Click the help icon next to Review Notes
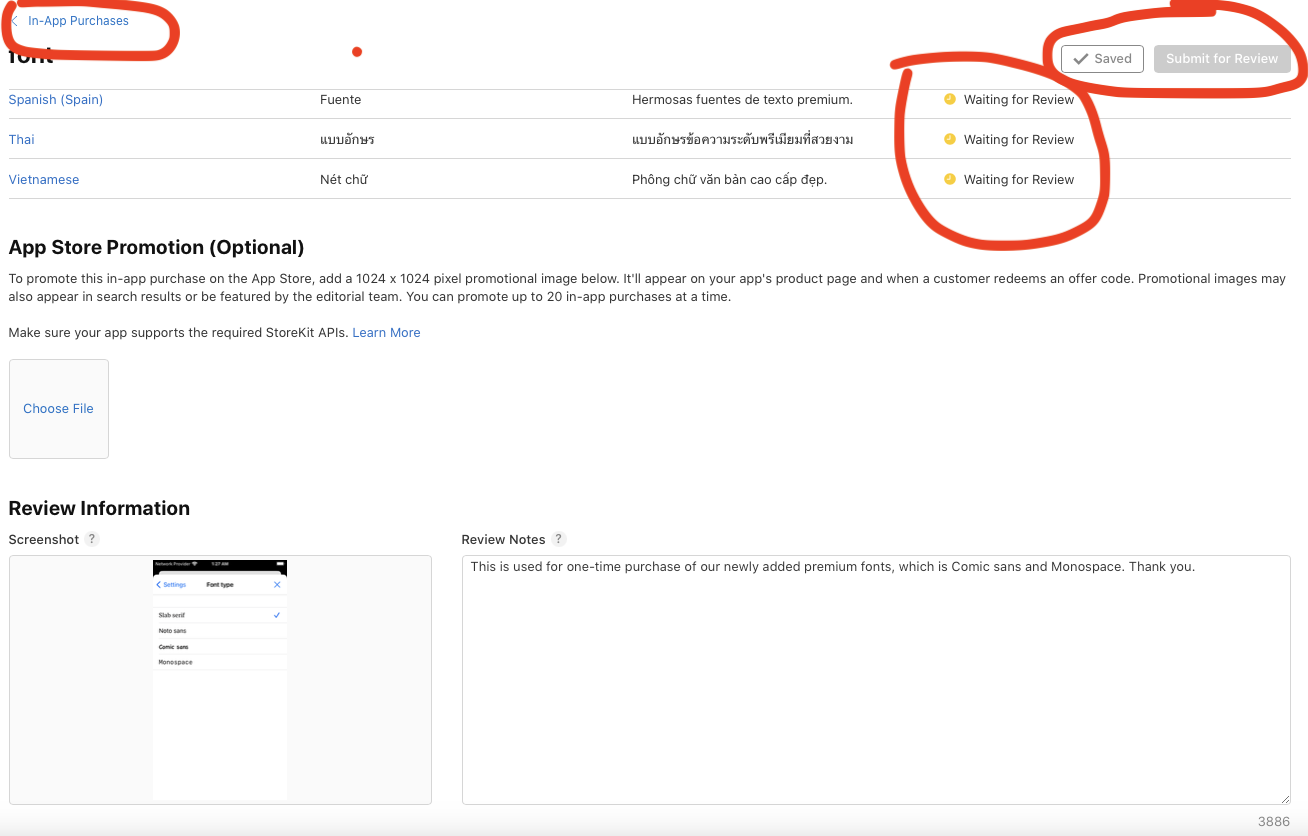Viewport: 1308px width, 836px height. [x=559, y=539]
